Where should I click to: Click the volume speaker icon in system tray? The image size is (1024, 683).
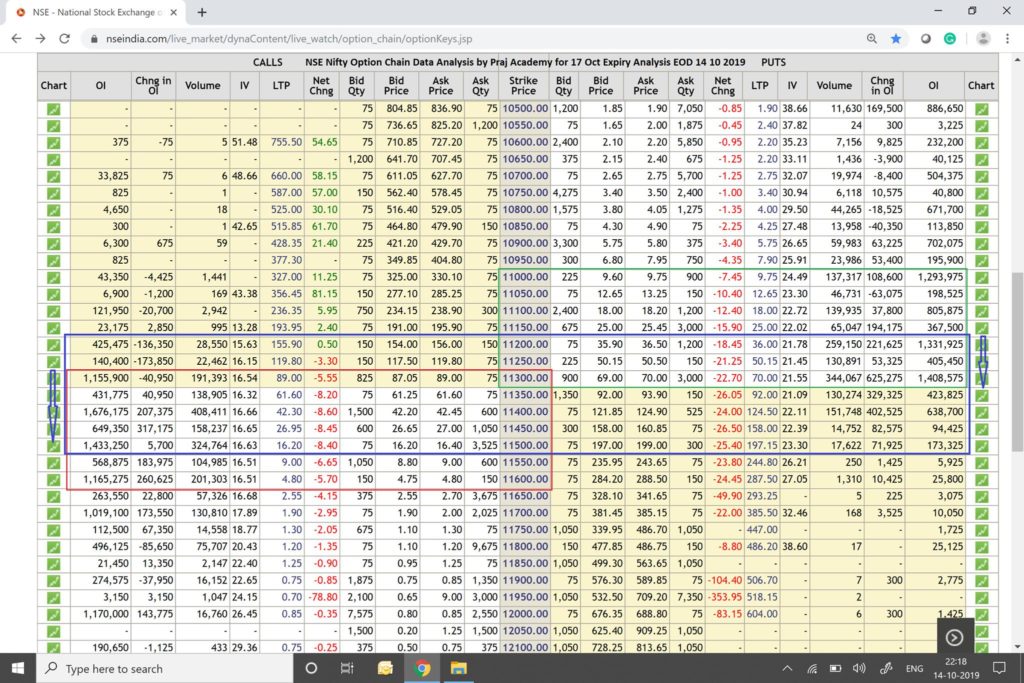[x=858, y=668]
